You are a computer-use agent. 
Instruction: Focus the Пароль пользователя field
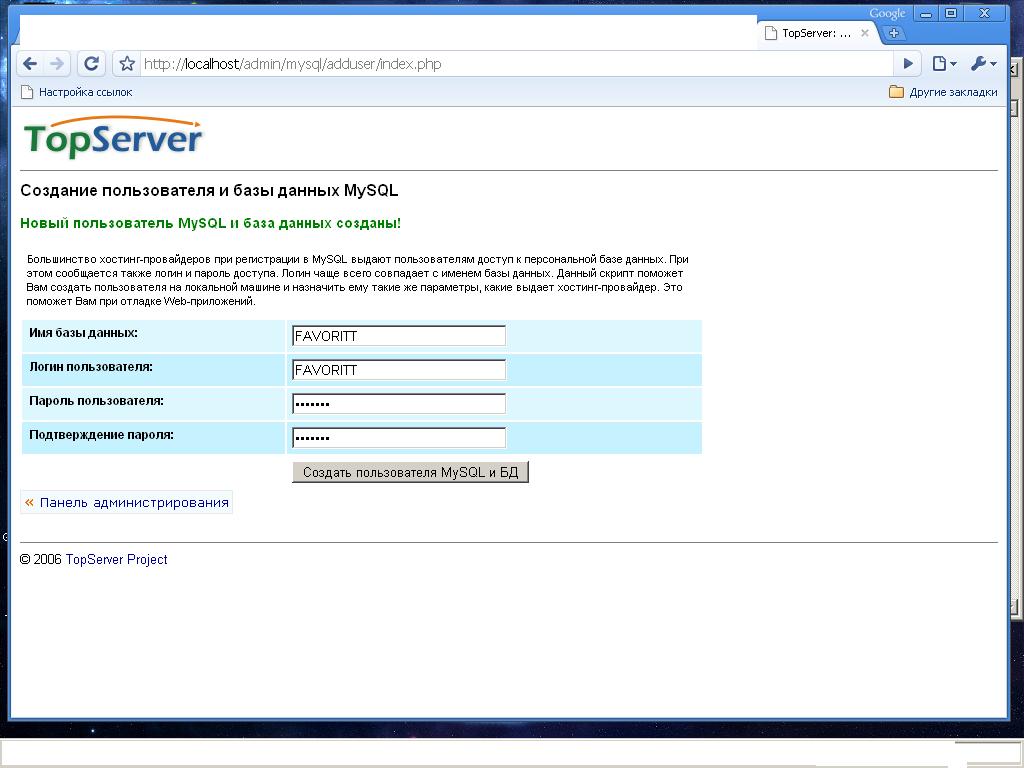point(399,404)
